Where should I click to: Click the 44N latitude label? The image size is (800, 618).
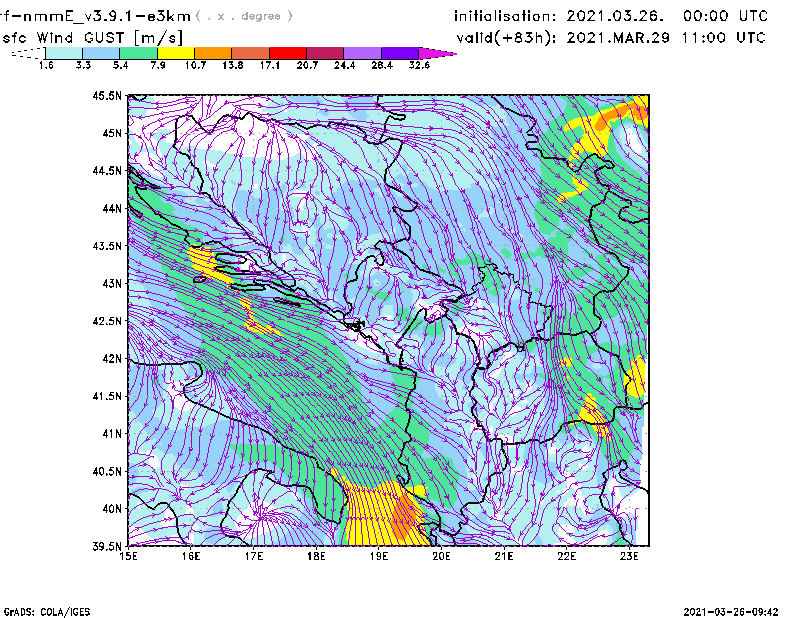coord(112,208)
